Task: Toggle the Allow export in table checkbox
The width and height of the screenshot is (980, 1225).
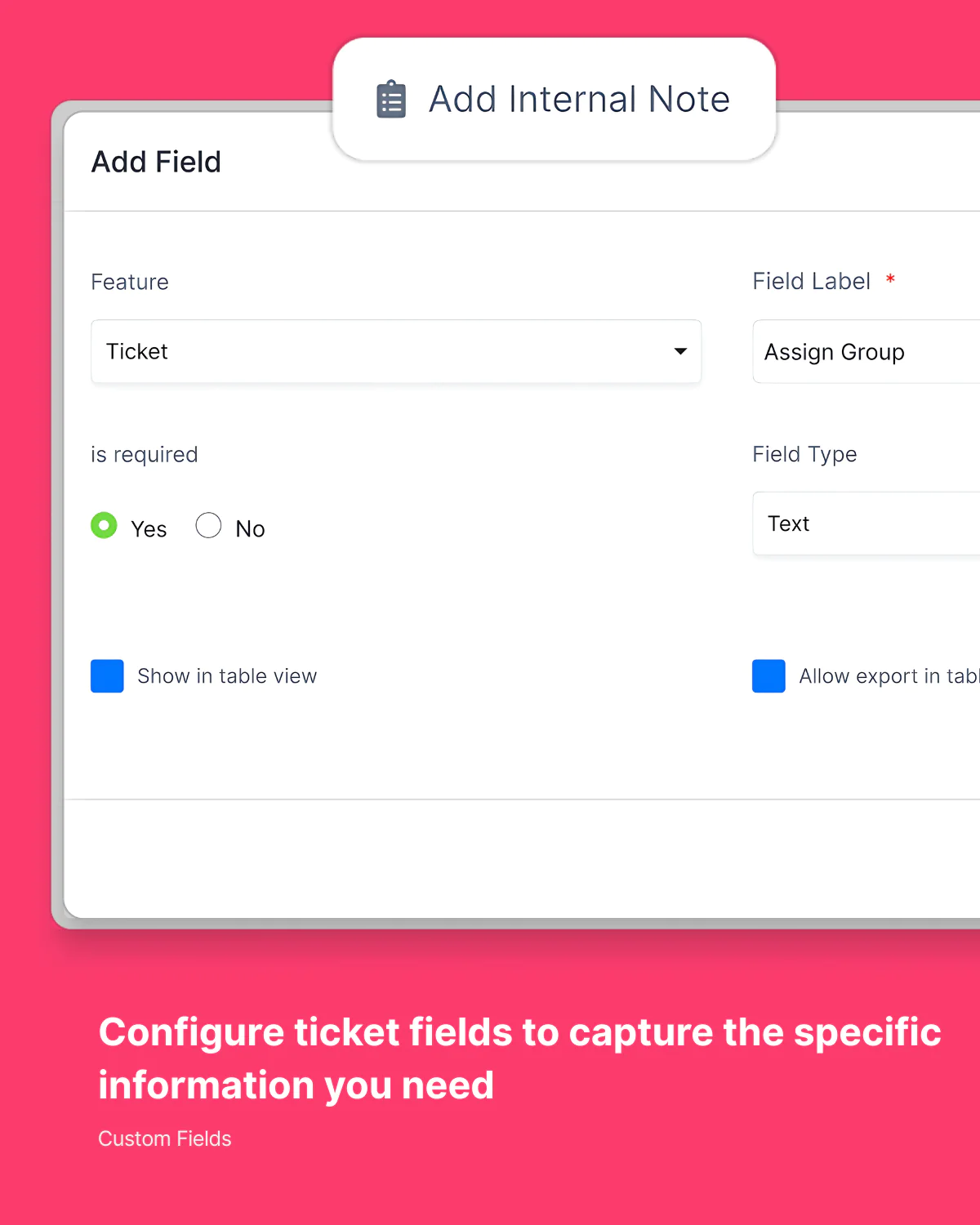Action: point(768,676)
